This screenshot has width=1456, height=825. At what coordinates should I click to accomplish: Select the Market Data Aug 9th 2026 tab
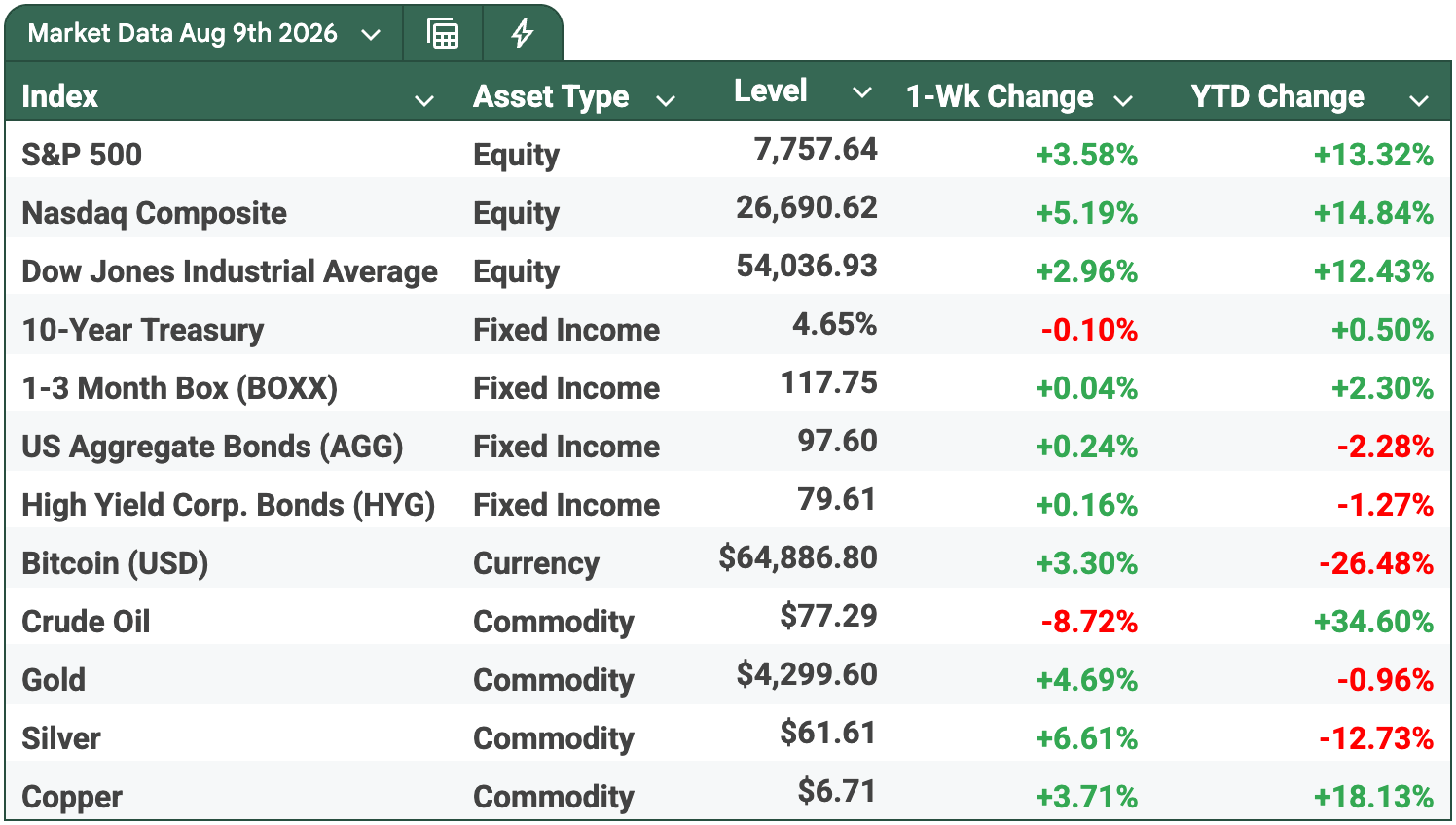click(x=182, y=34)
